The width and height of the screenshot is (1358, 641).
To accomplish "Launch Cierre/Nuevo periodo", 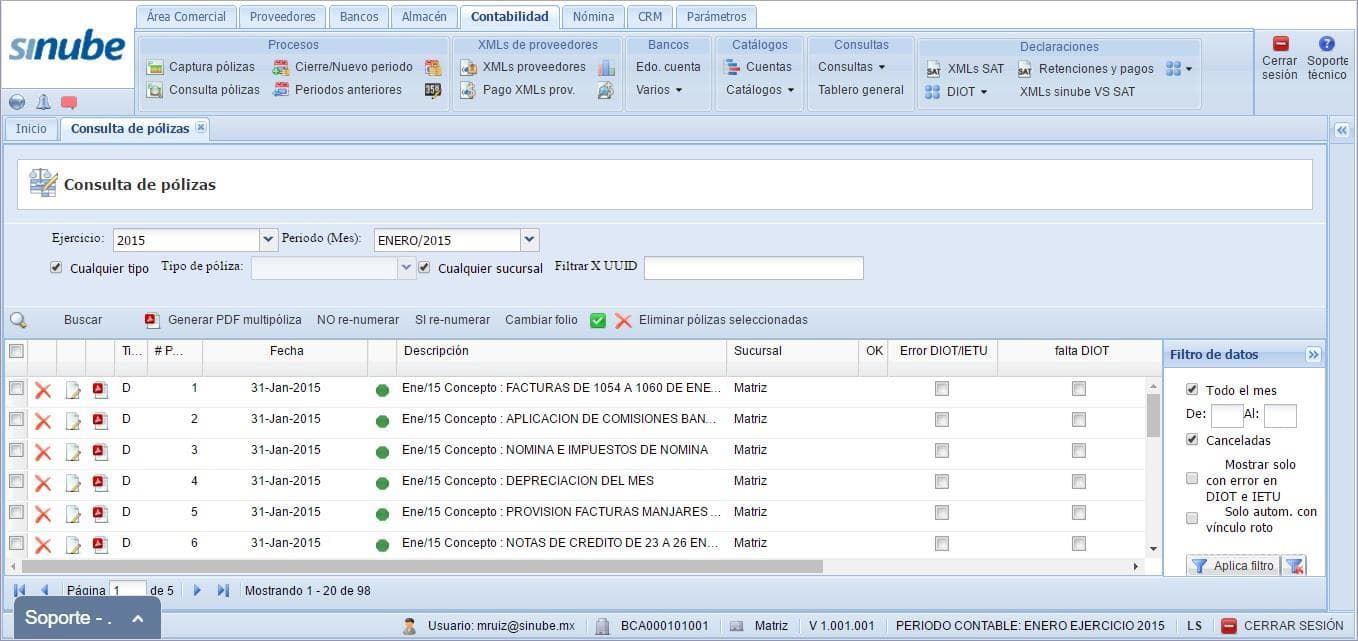I will point(342,67).
